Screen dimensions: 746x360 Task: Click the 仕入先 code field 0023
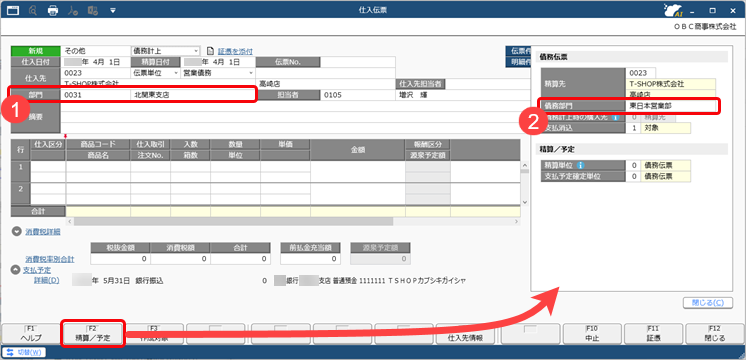click(x=96, y=73)
